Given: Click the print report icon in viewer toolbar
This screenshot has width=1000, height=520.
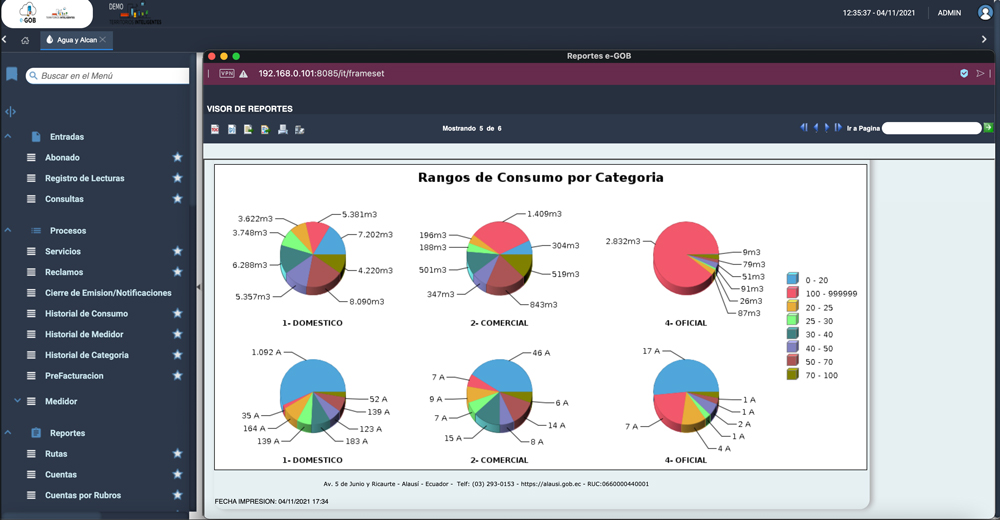Looking at the screenshot, I should [x=283, y=129].
